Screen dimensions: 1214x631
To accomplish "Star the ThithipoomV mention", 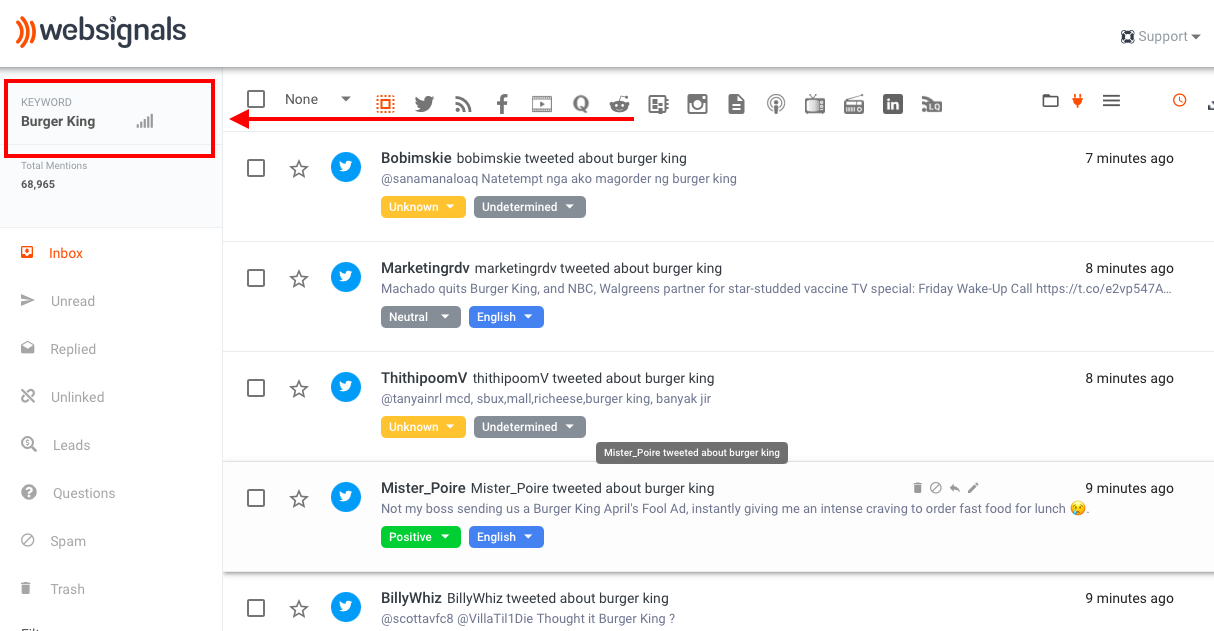I will [x=299, y=389].
